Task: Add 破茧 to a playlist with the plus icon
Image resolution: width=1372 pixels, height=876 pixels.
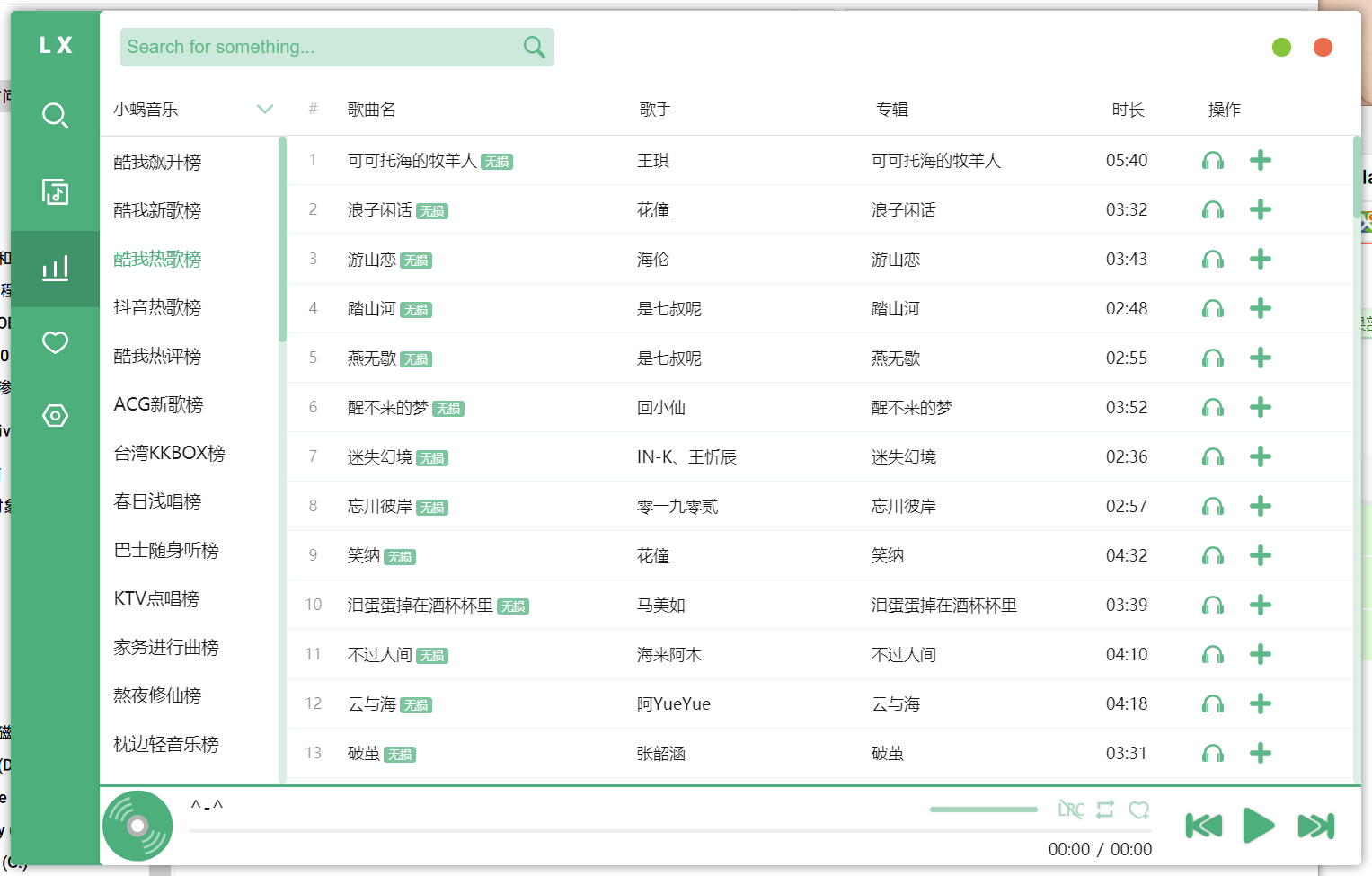Action: (1261, 753)
